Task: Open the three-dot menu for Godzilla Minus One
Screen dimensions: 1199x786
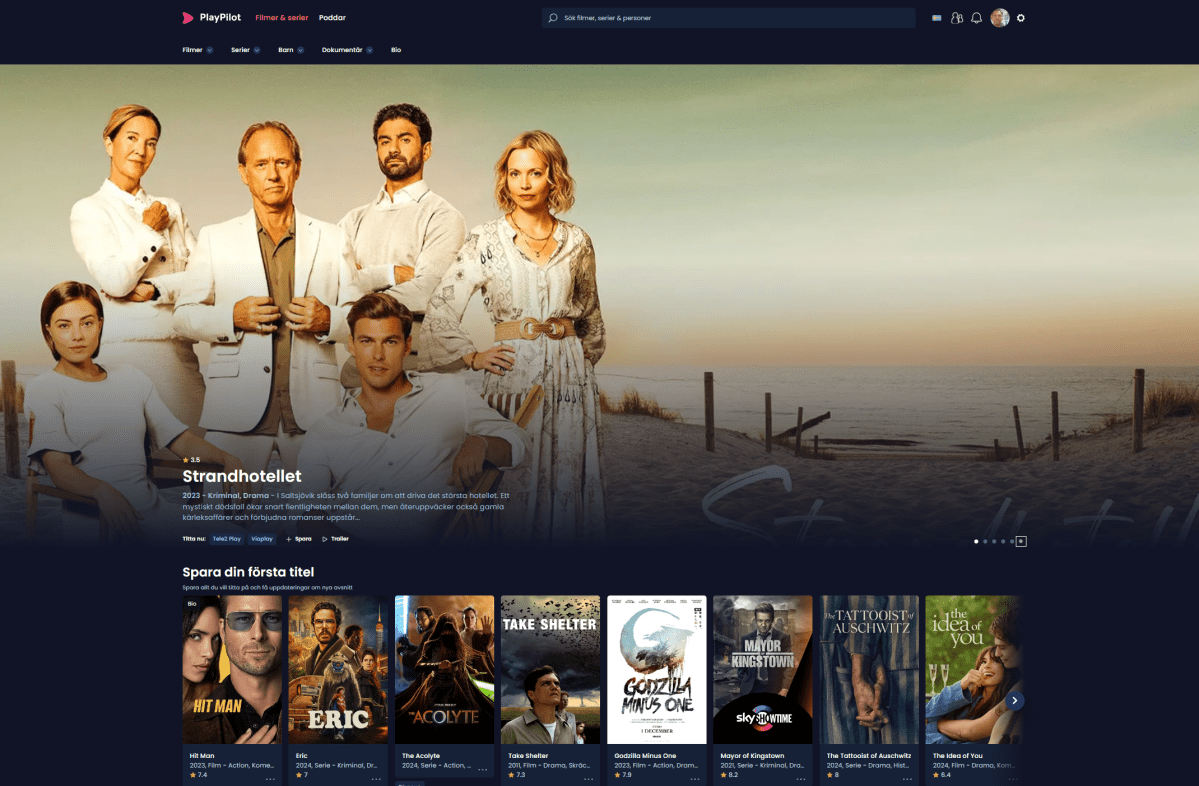Action: [x=694, y=778]
